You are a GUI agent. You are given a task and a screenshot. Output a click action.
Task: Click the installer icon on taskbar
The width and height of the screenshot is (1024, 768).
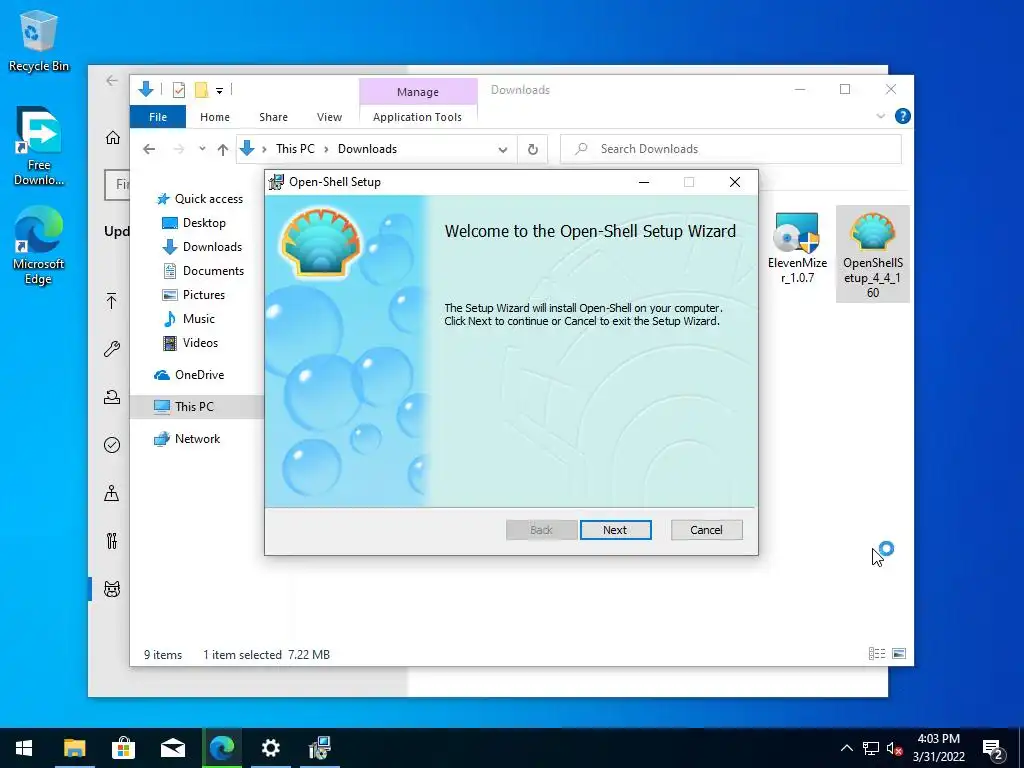coord(319,748)
